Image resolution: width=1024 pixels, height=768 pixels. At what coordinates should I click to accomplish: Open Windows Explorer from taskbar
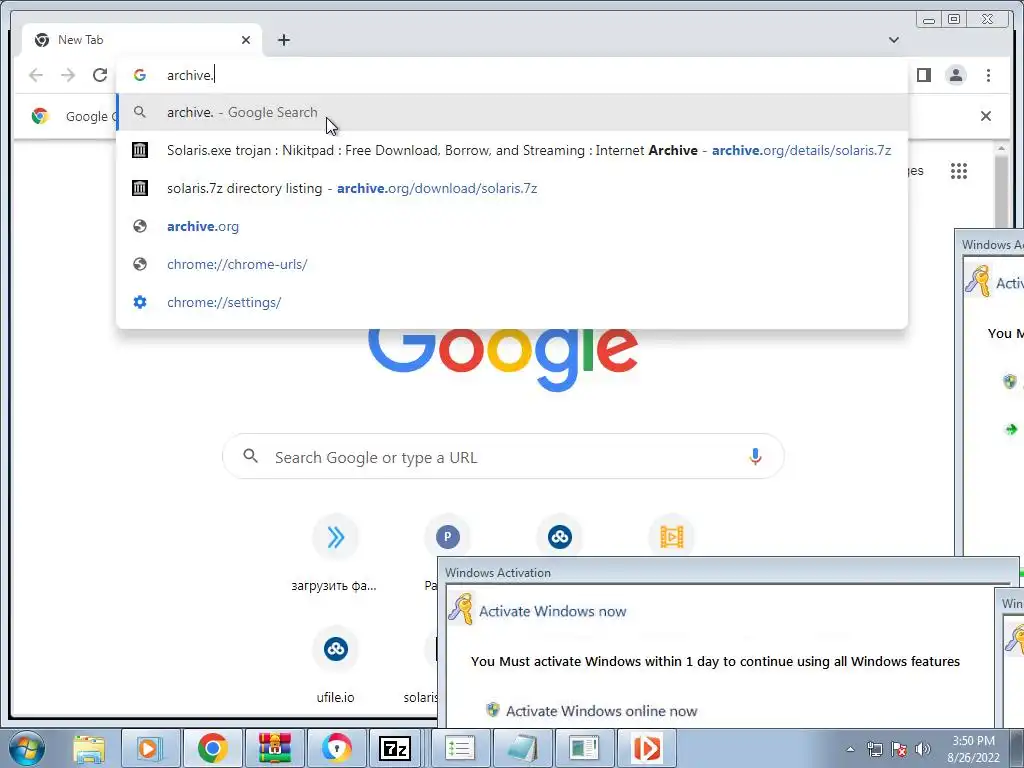[x=89, y=748]
